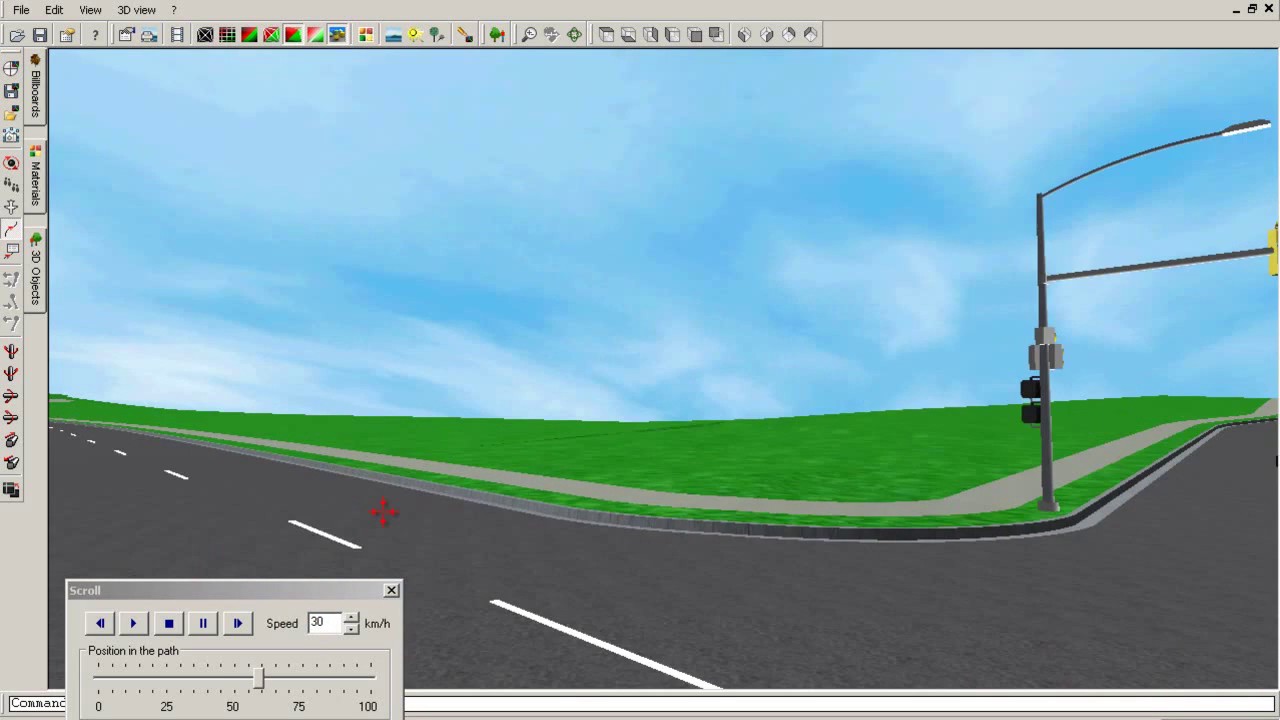Select the red curve path tool in left sidebar
This screenshot has width=1280, height=720.
point(11,229)
